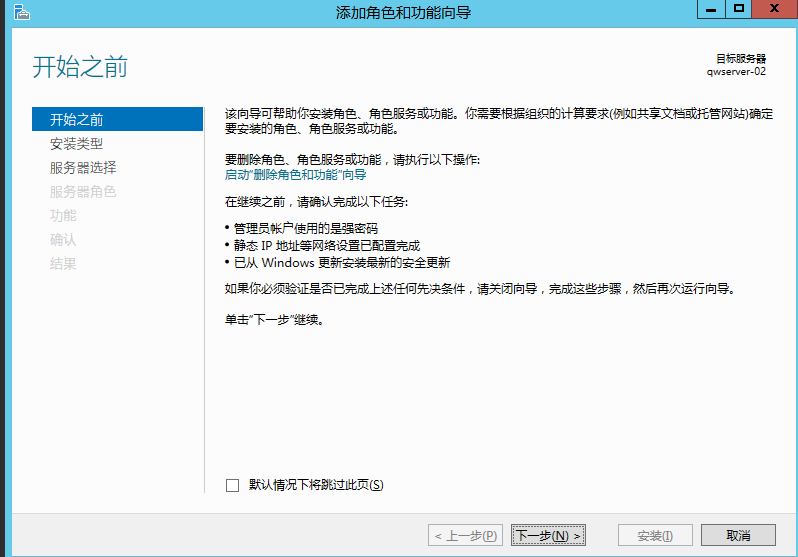Click the wizard icon in the title bar
Screen dimensions: 798x557
21,12
